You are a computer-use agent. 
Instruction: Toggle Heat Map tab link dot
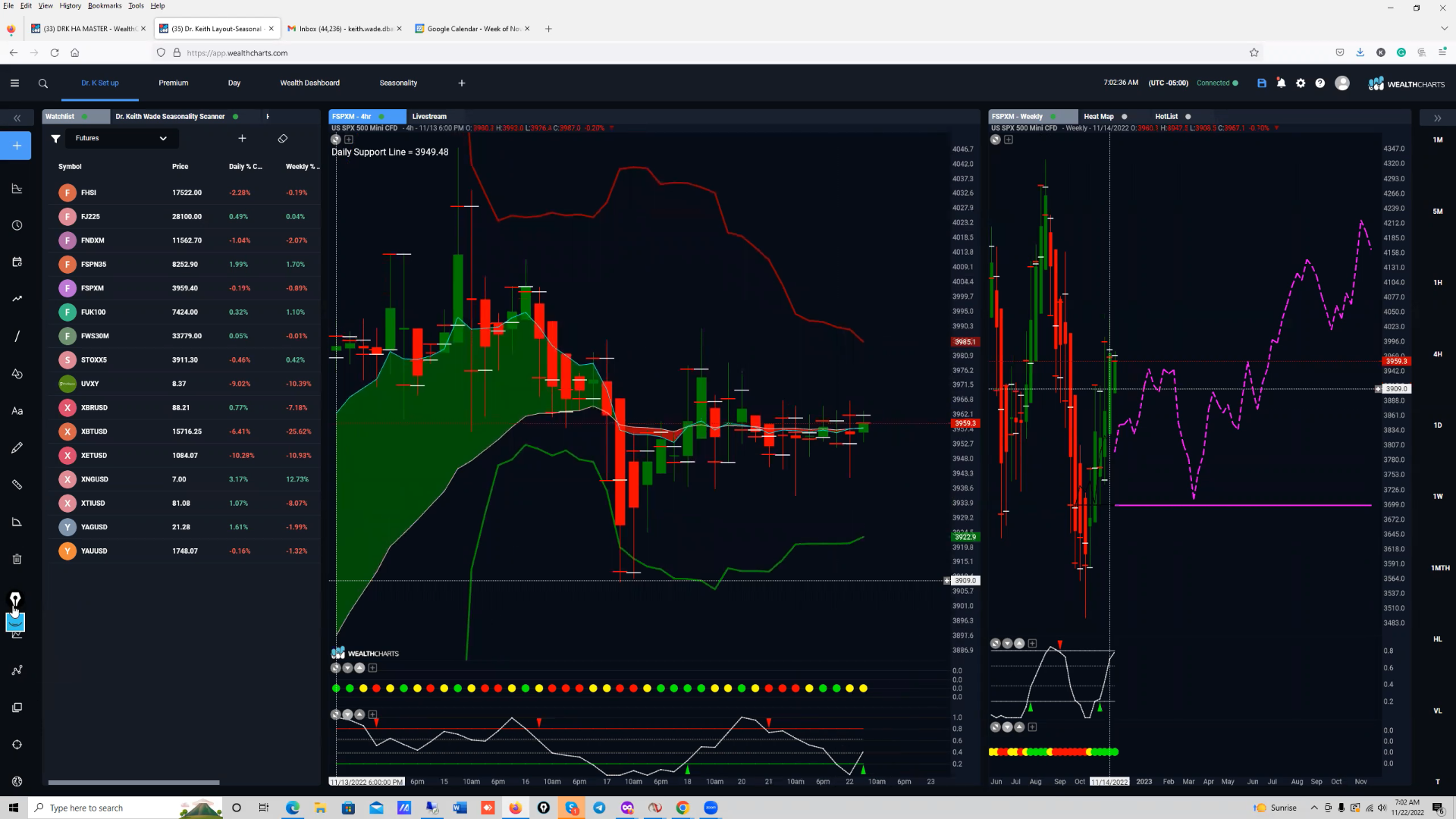click(1125, 117)
